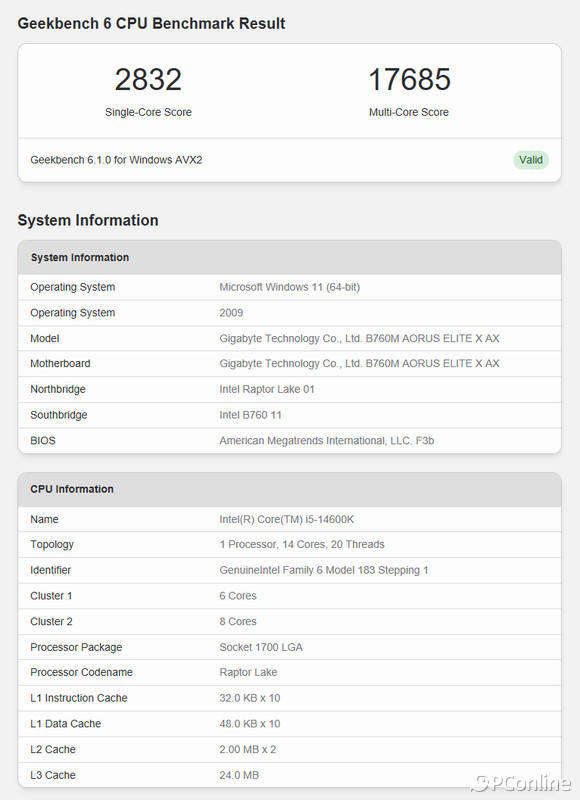Click the System Information table header
Viewport: 580px width, 800px height.
[289, 258]
